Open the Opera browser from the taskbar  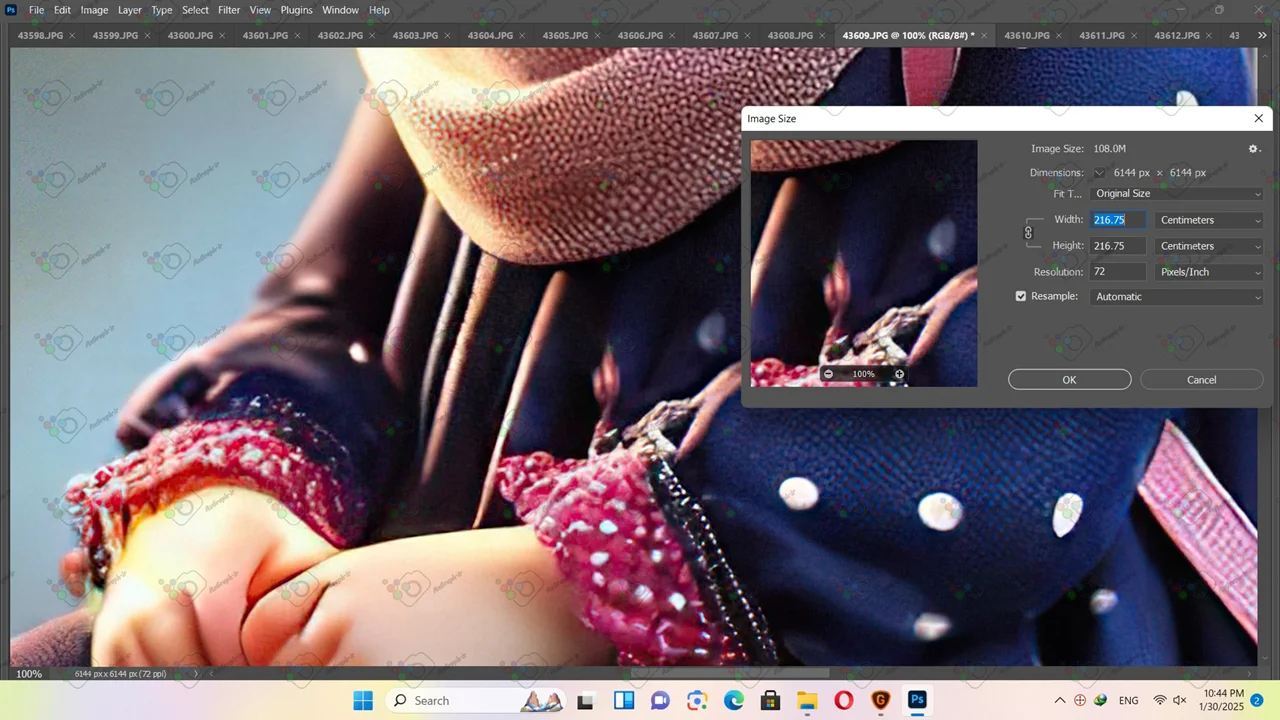[843, 700]
